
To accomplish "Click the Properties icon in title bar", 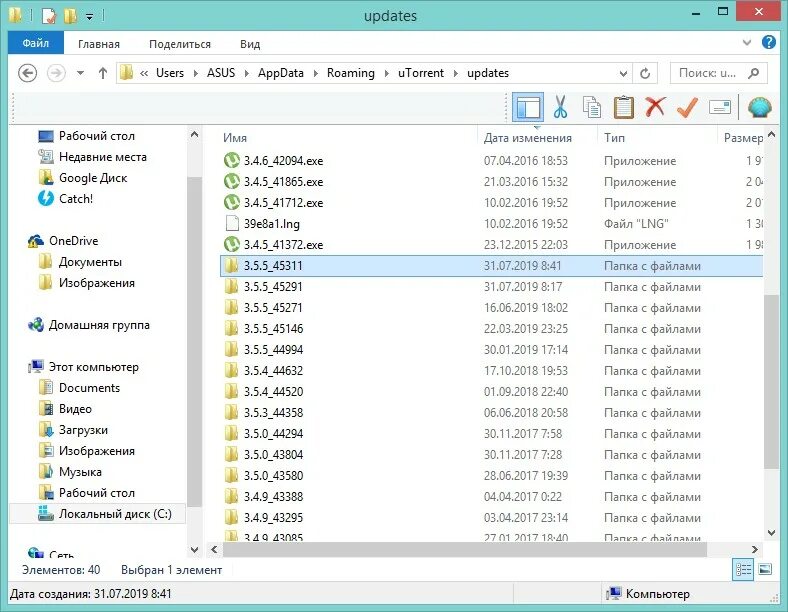I will click(x=49, y=16).
